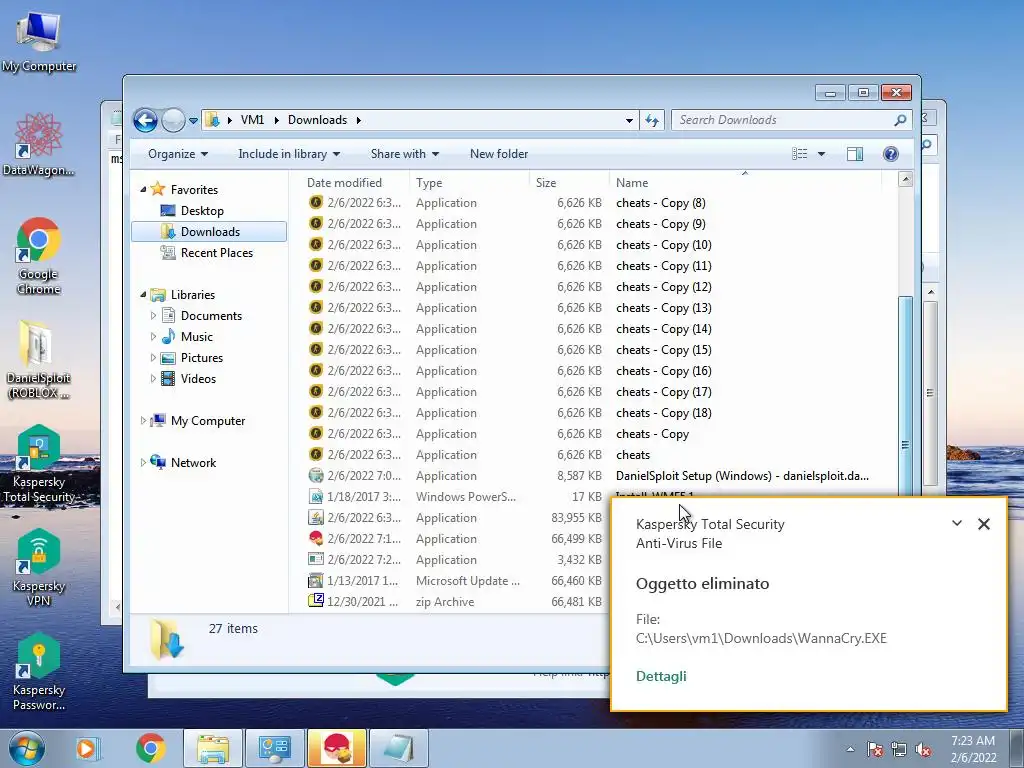
Task: Open the red-hat app taskbar button
Action: click(x=337, y=748)
